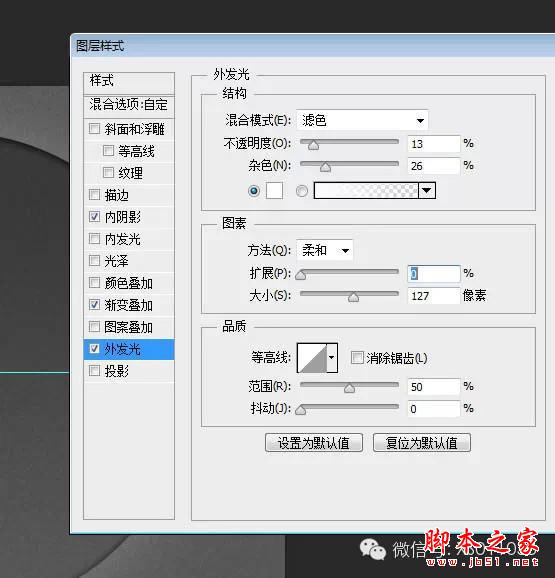Uncheck the 内阴影 checkbox
This screenshot has height=578, width=555.
click(x=94, y=216)
